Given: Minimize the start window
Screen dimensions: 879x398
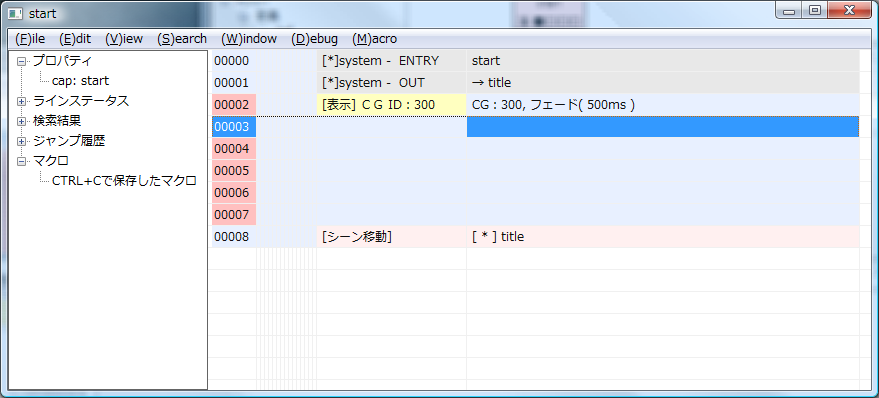Looking at the screenshot, I should click(x=789, y=10).
